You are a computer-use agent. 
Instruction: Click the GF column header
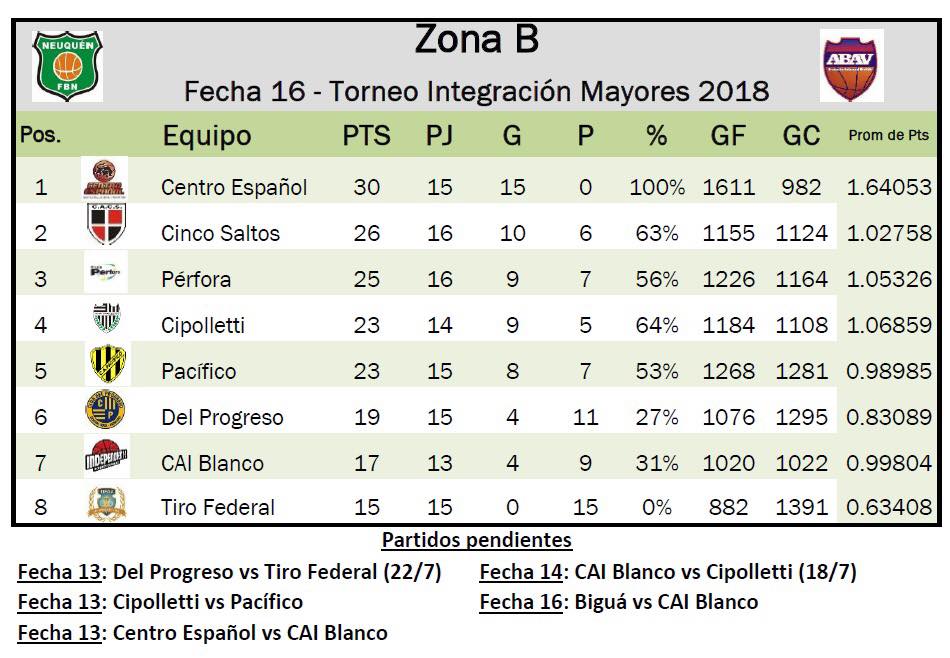(x=728, y=136)
